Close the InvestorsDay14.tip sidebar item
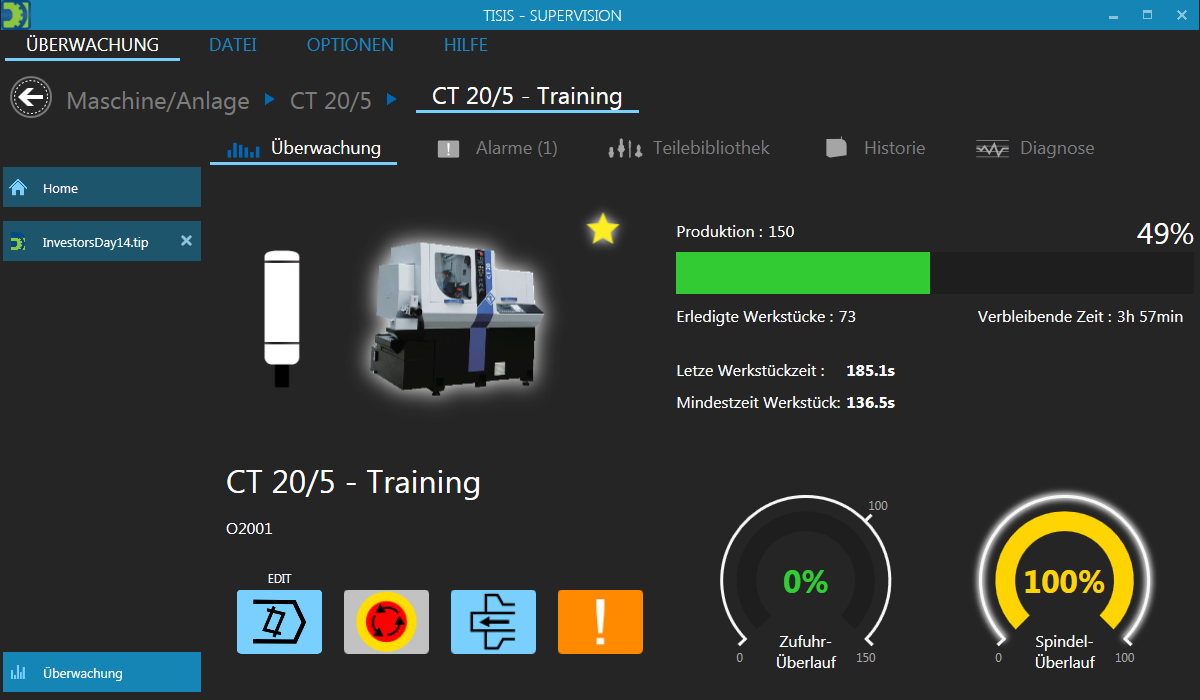 (x=185, y=241)
